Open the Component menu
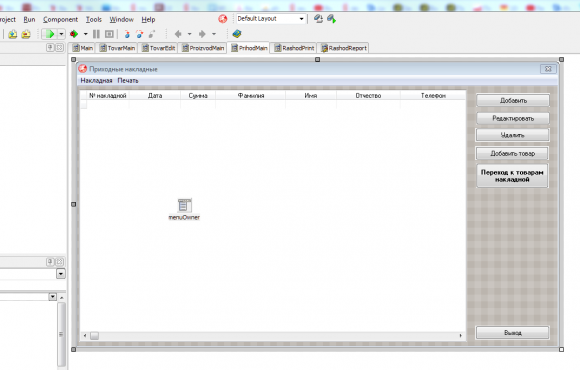 (x=60, y=20)
